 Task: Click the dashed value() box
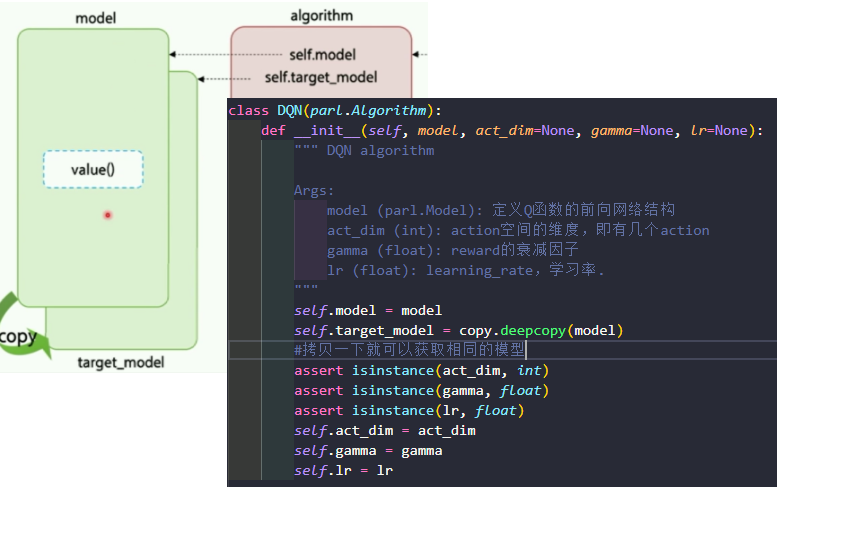[x=93, y=170]
